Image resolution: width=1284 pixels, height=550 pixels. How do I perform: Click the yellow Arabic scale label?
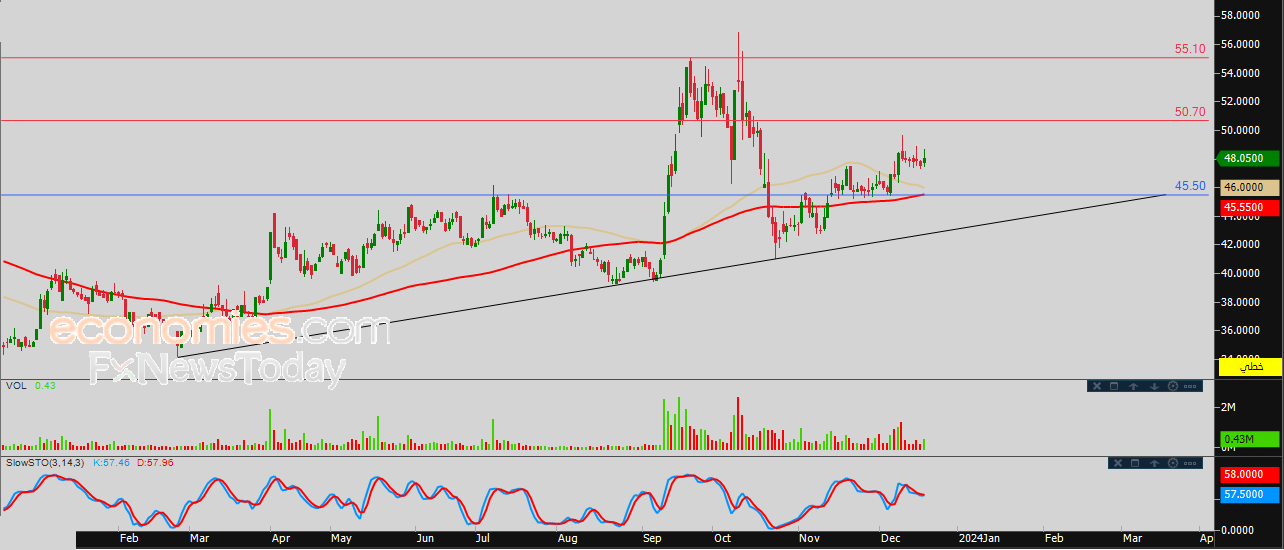[1249, 368]
